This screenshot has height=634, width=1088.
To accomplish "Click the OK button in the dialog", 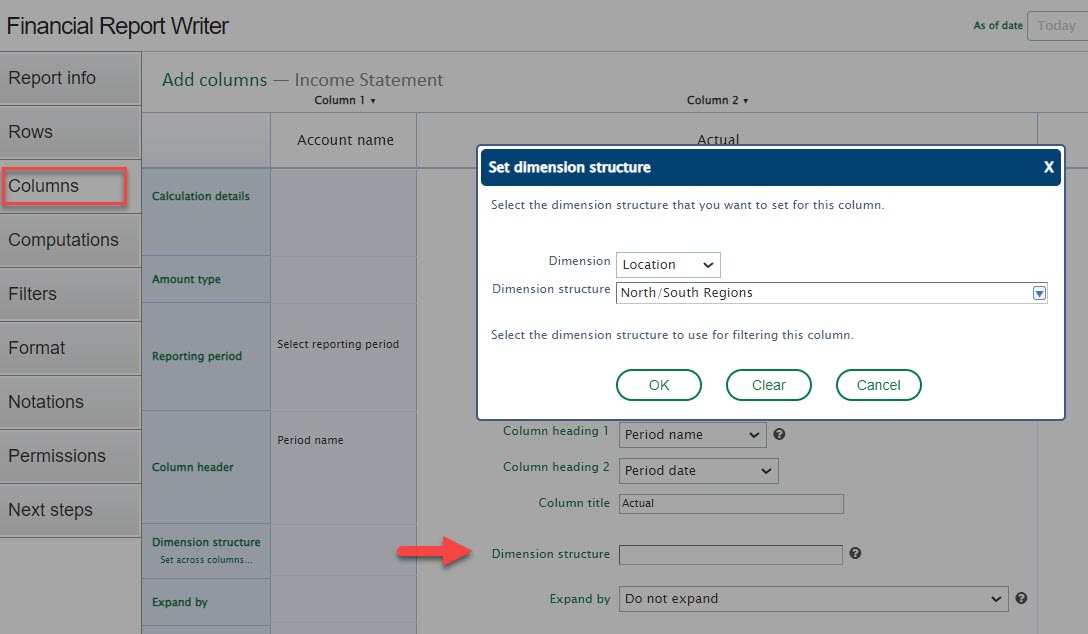I will (658, 385).
